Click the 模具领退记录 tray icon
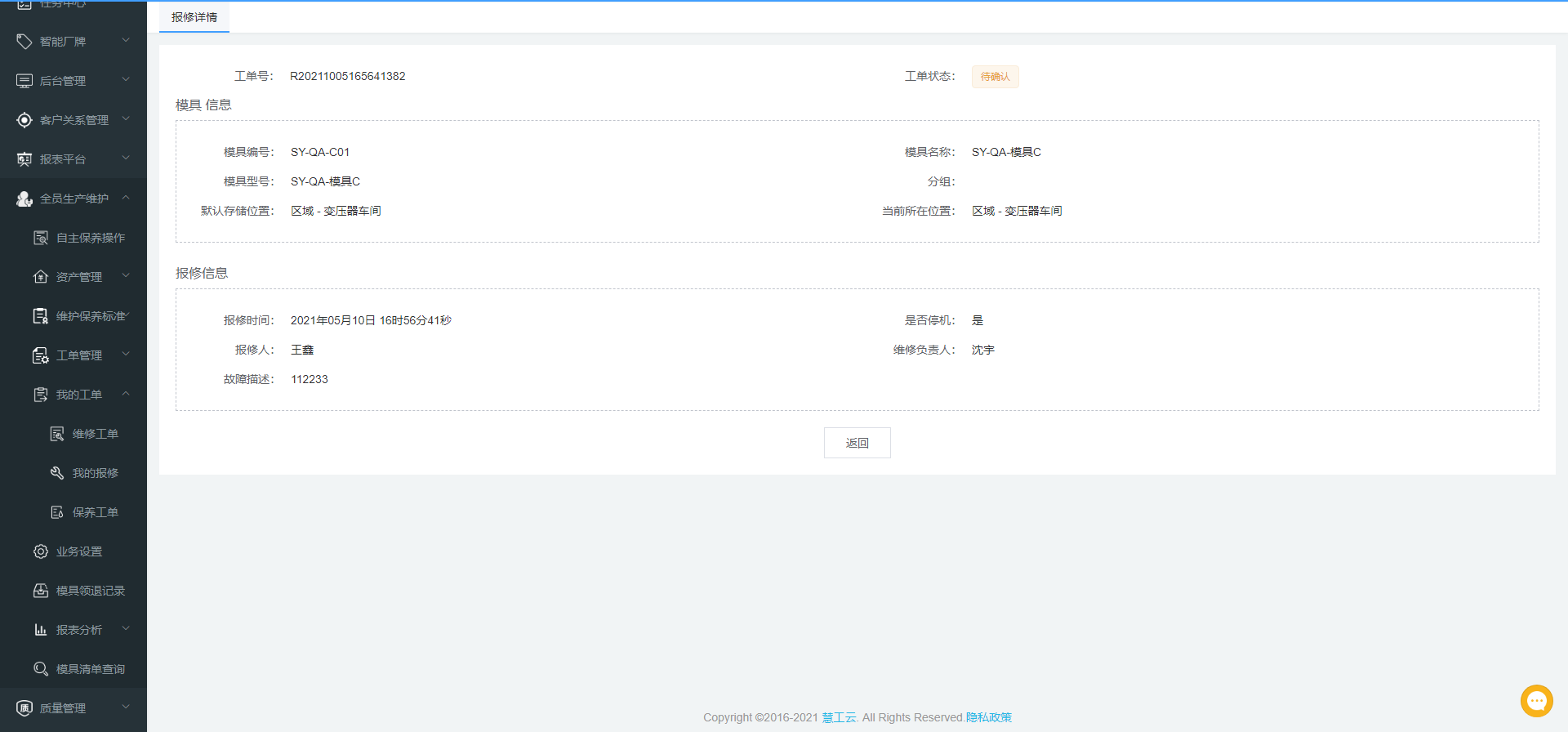The image size is (1568, 732). point(41,591)
